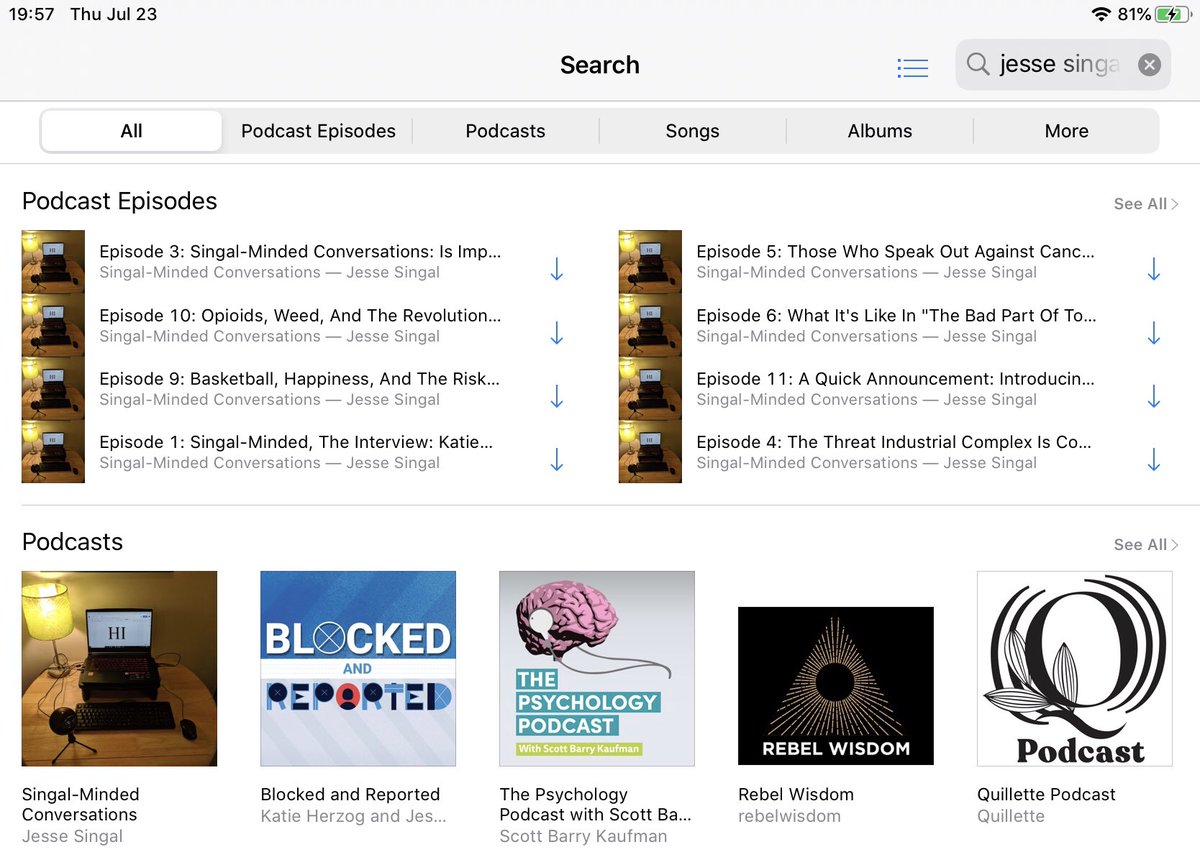1200x865 pixels.
Task: Clear the search field text
Action: [1150, 65]
